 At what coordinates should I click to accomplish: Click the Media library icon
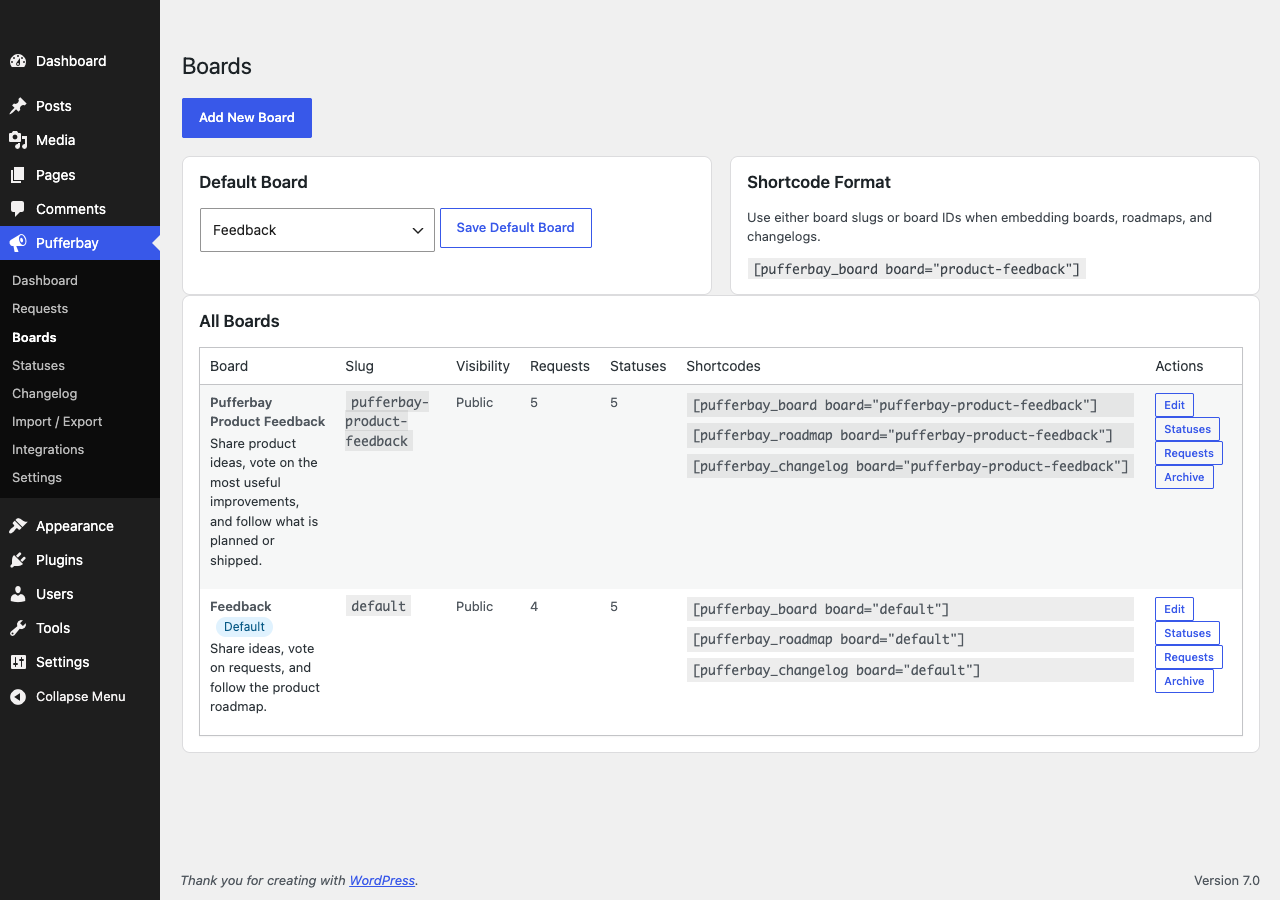tap(18, 140)
